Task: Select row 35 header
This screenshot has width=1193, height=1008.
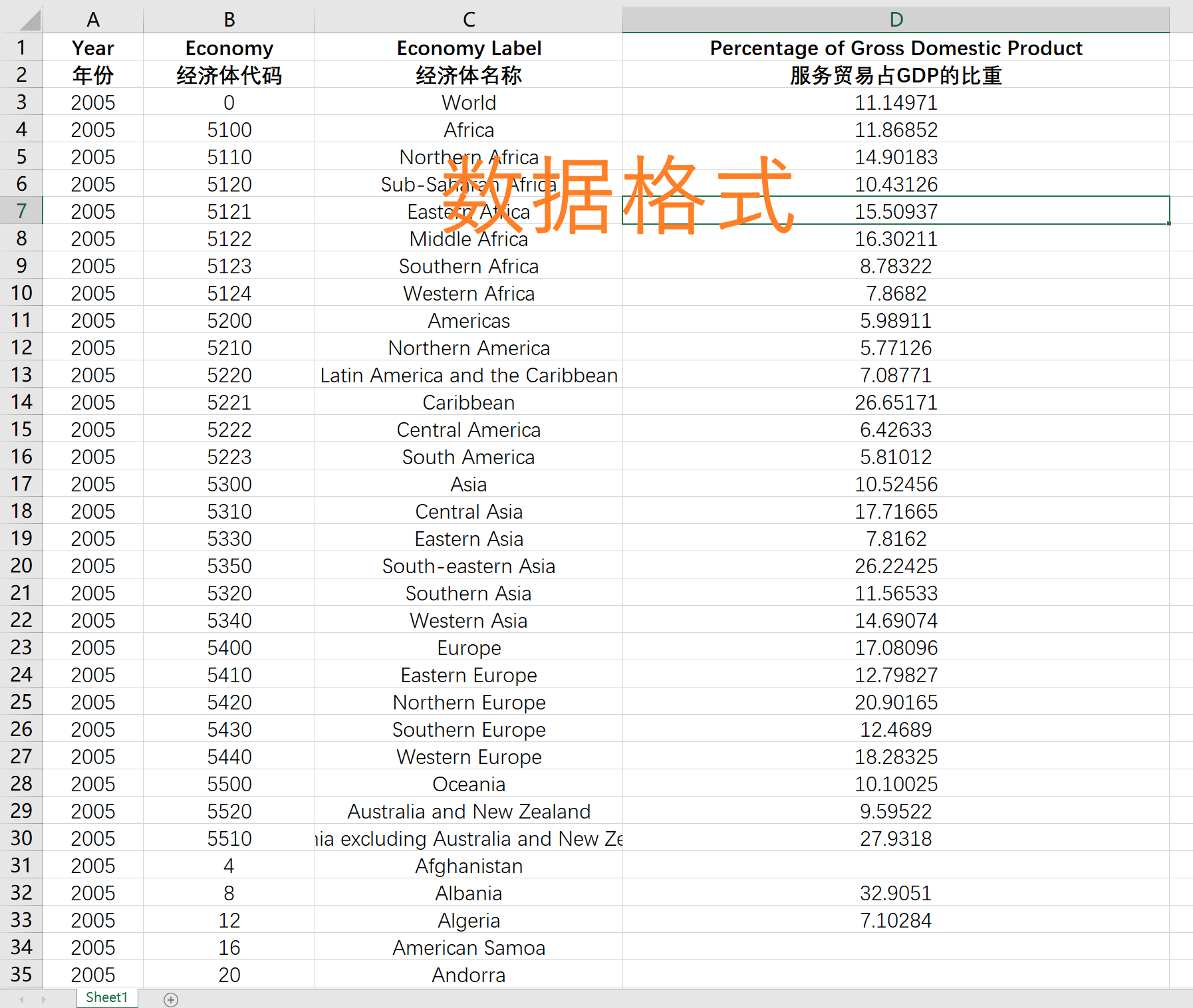Action: coord(21,974)
